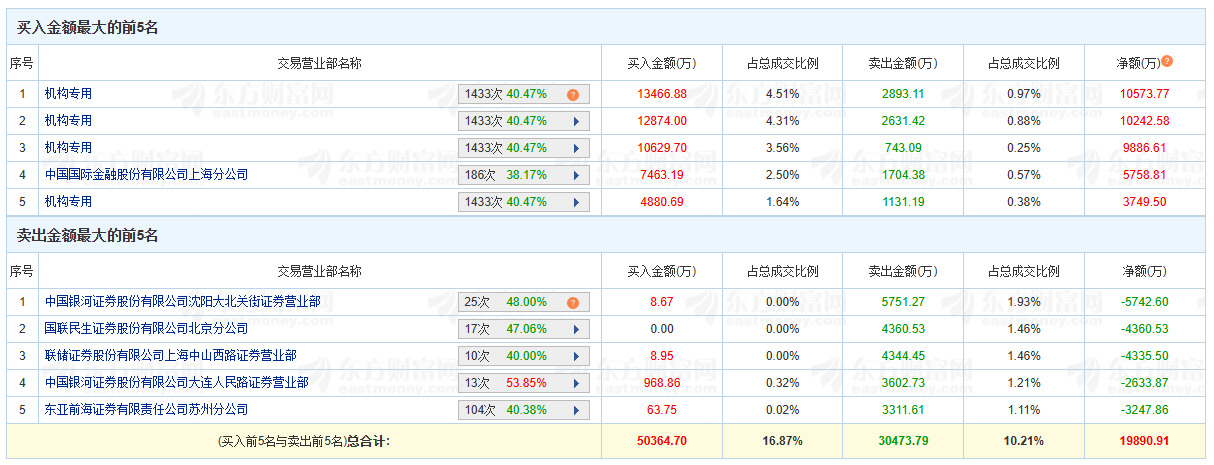Open 国联民生证券北京分公司 link
1214x465 pixels.
pyautogui.click(x=146, y=328)
